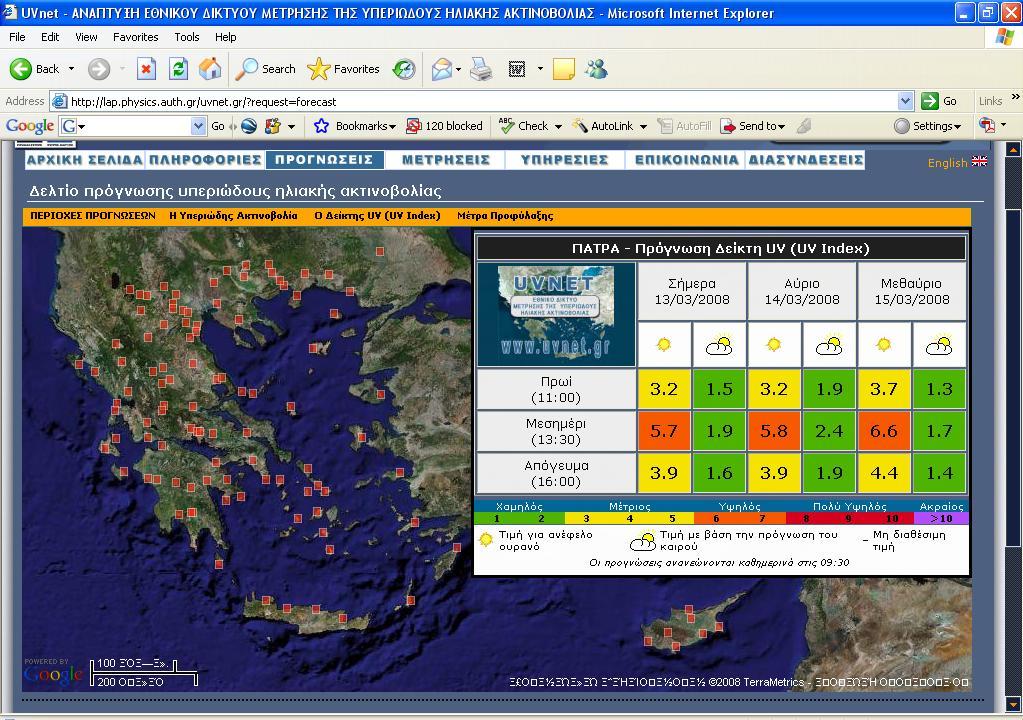
Task: Open ΥΠΗΡΕΣΙΕΣ site tab
Action: click(x=564, y=160)
